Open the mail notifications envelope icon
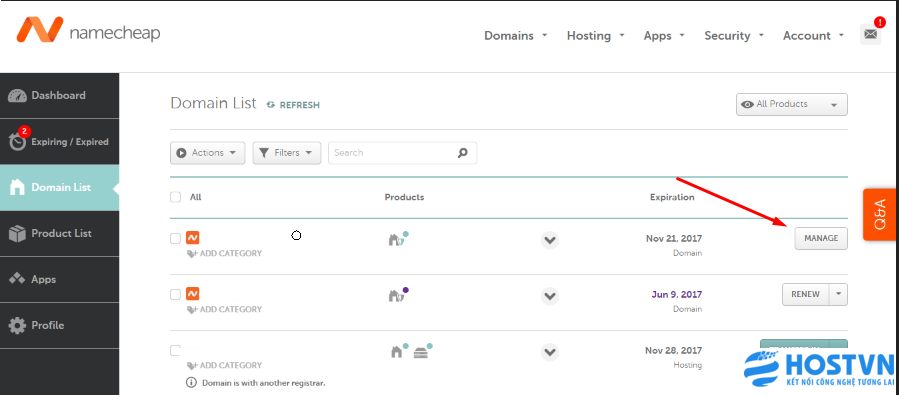899x395 pixels. pyautogui.click(x=870, y=34)
